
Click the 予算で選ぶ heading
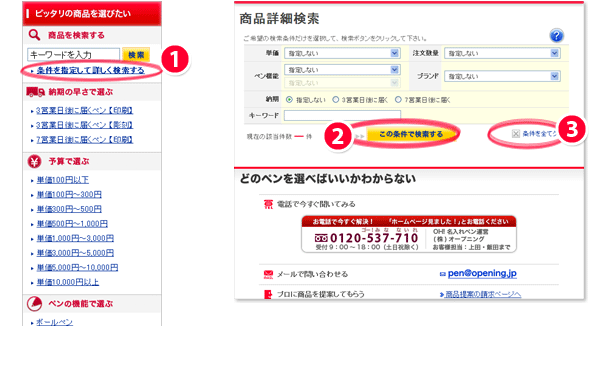pos(69,162)
